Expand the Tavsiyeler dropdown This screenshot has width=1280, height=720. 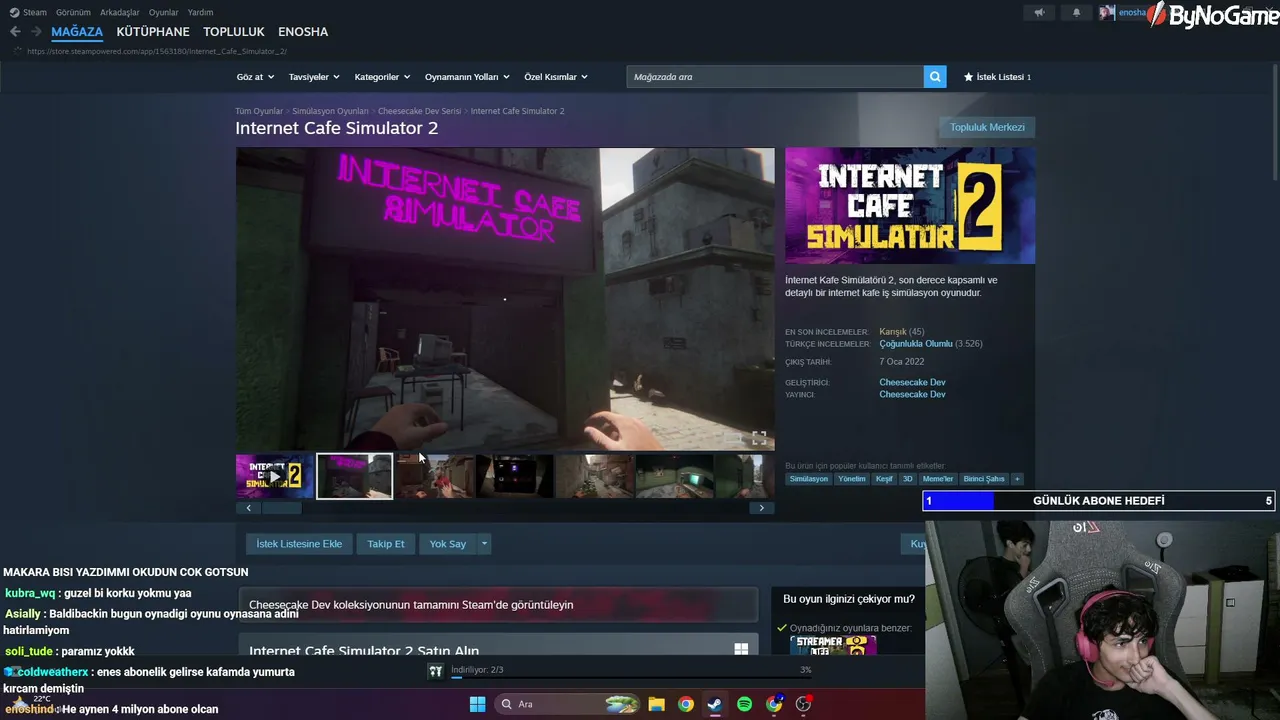314,77
